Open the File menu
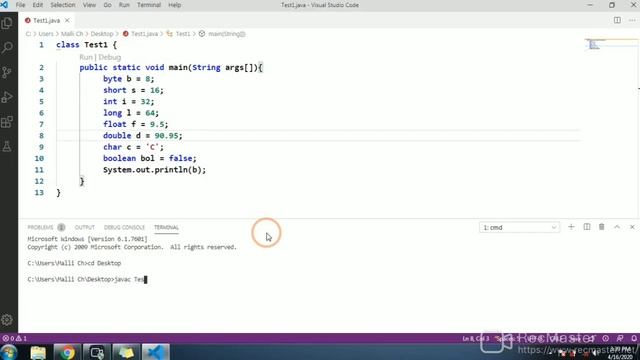The width and height of the screenshot is (640, 360). pos(20,5)
